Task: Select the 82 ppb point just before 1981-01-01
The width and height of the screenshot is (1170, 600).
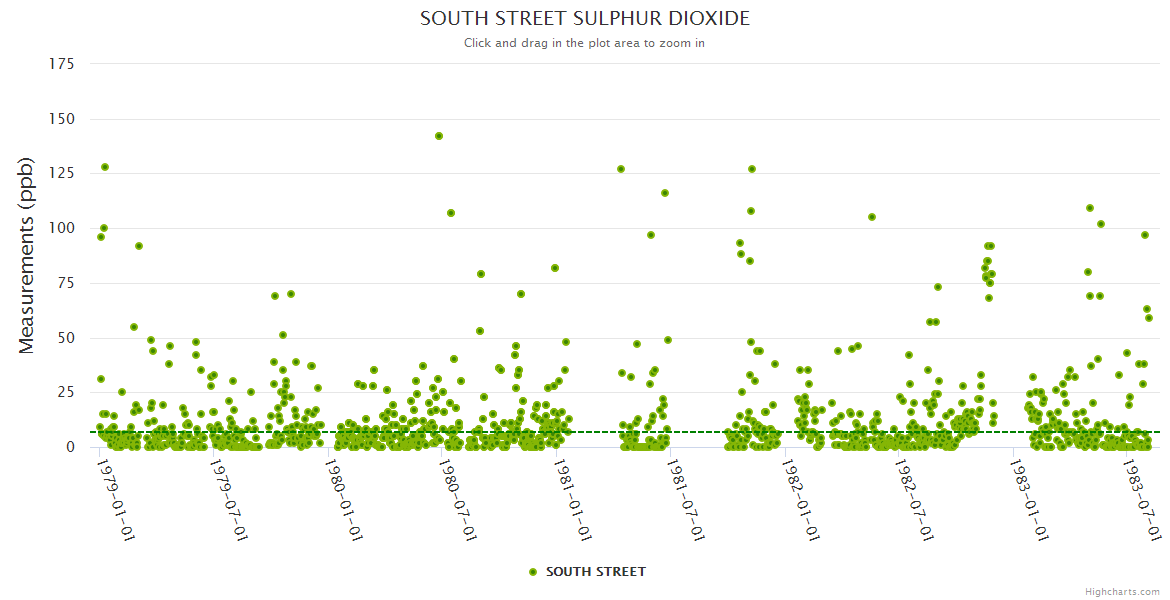Action: click(555, 268)
